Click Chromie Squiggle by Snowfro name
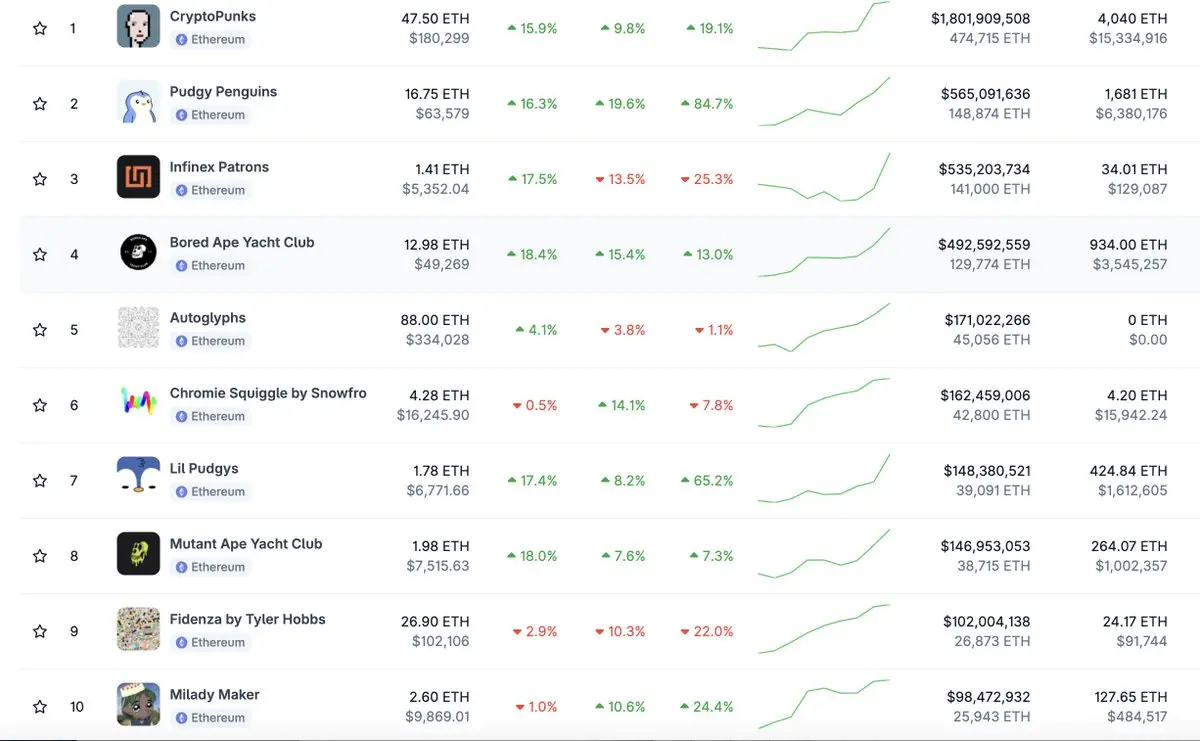Image resolution: width=1200 pixels, height=741 pixels. click(x=268, y=393)
